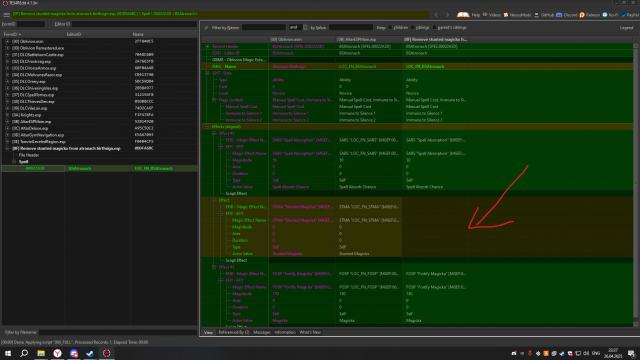The width and height of the screenshot is (640, 360).
Task: Click the Editor ID search field
Action: 133,24
